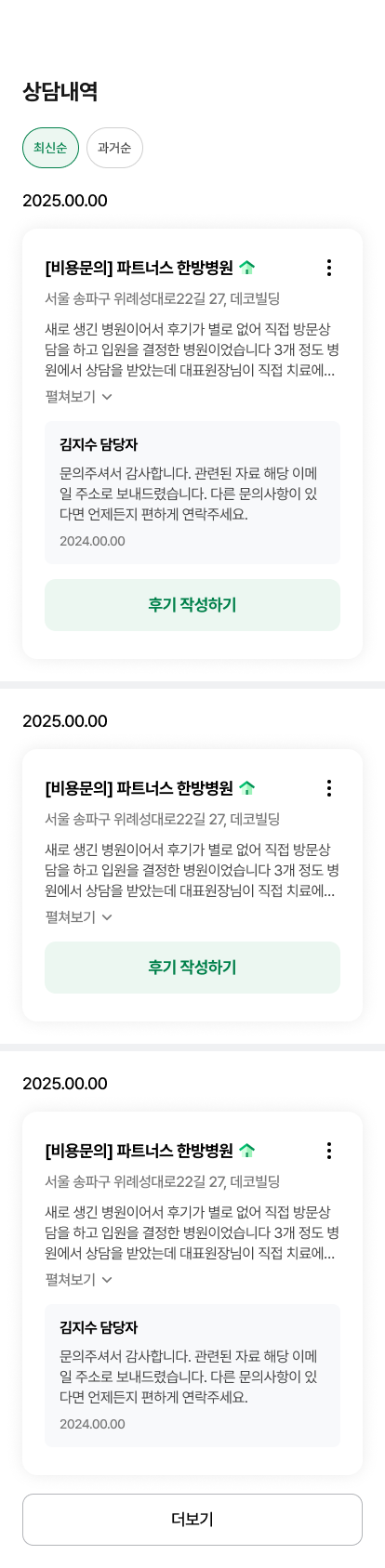385x1568 pixels.
Task: Open second card title [비용문의] 파트너스 한방병원
Action: [139, 788]
